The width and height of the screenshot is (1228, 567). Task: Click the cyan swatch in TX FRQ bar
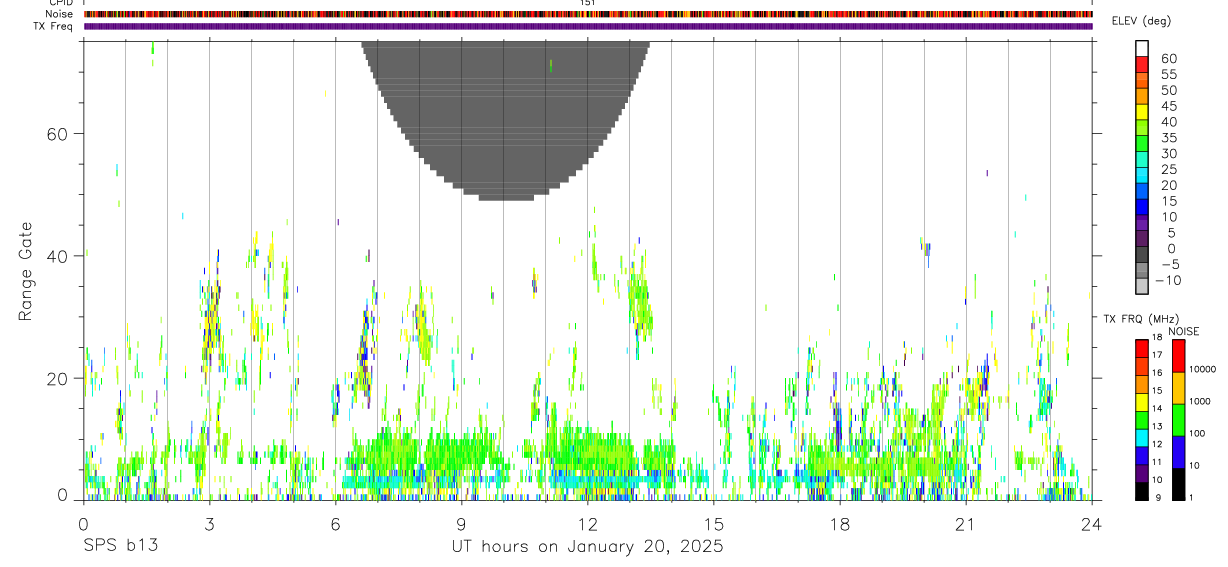coord(1142,438)
